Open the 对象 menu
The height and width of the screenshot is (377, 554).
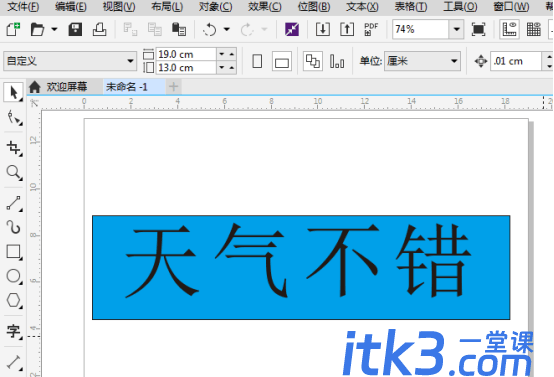pyautogui.click(x=216, y=6)
